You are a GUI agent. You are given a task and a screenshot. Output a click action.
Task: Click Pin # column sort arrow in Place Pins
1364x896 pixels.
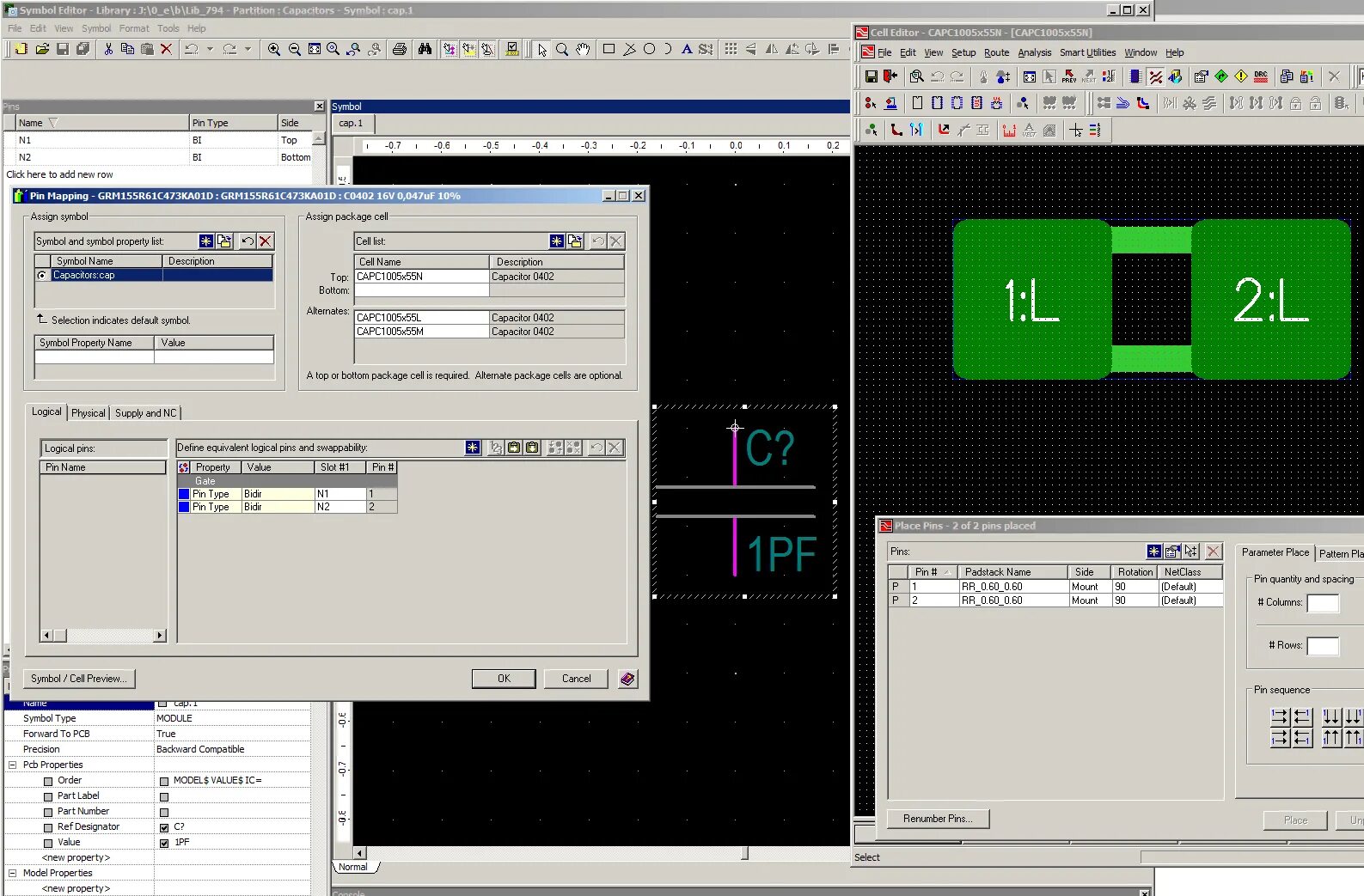point(947,572)
